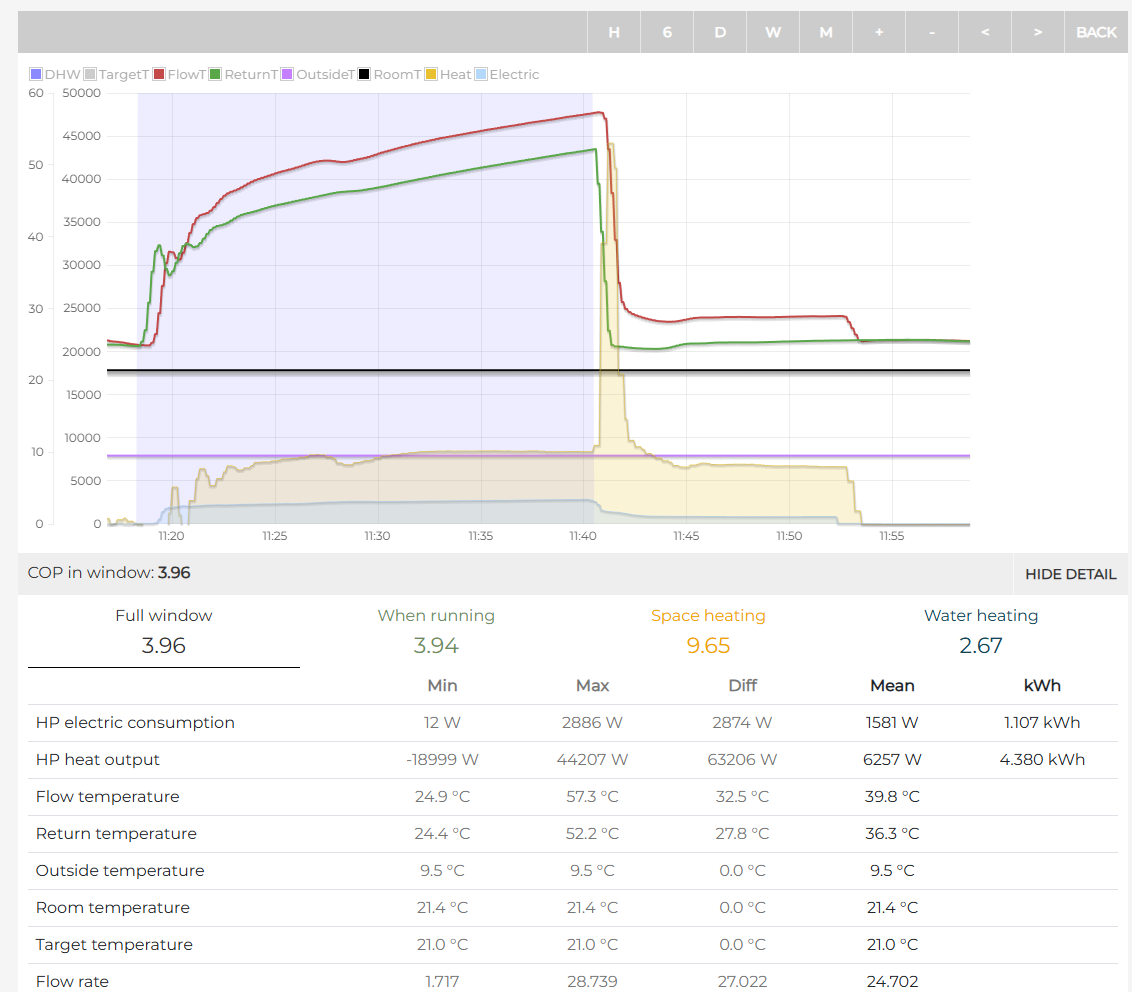Select the Full window COP tab
1132x992 pixels.
(163, 631)
